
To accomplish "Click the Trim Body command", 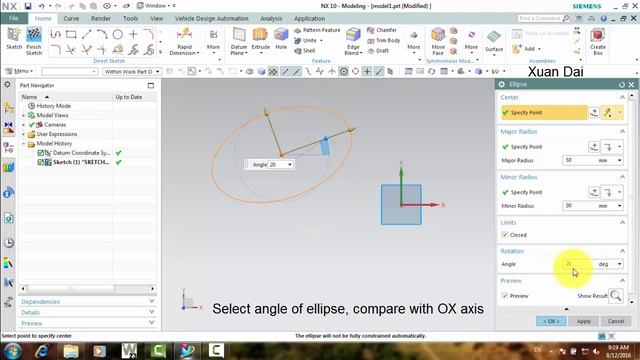I will tap(384, 40).
